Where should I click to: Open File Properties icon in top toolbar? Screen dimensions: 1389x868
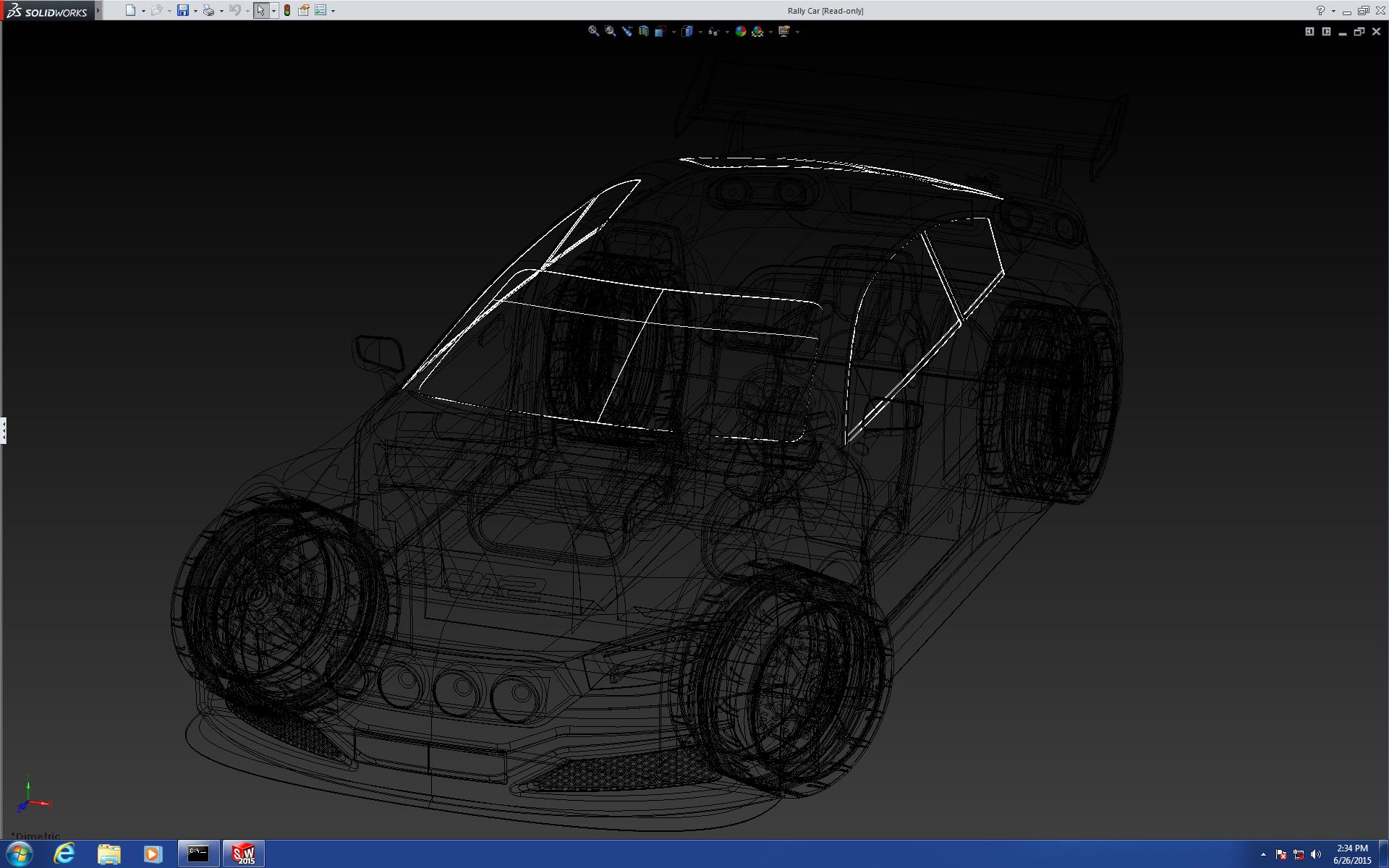tap(304, 10)
